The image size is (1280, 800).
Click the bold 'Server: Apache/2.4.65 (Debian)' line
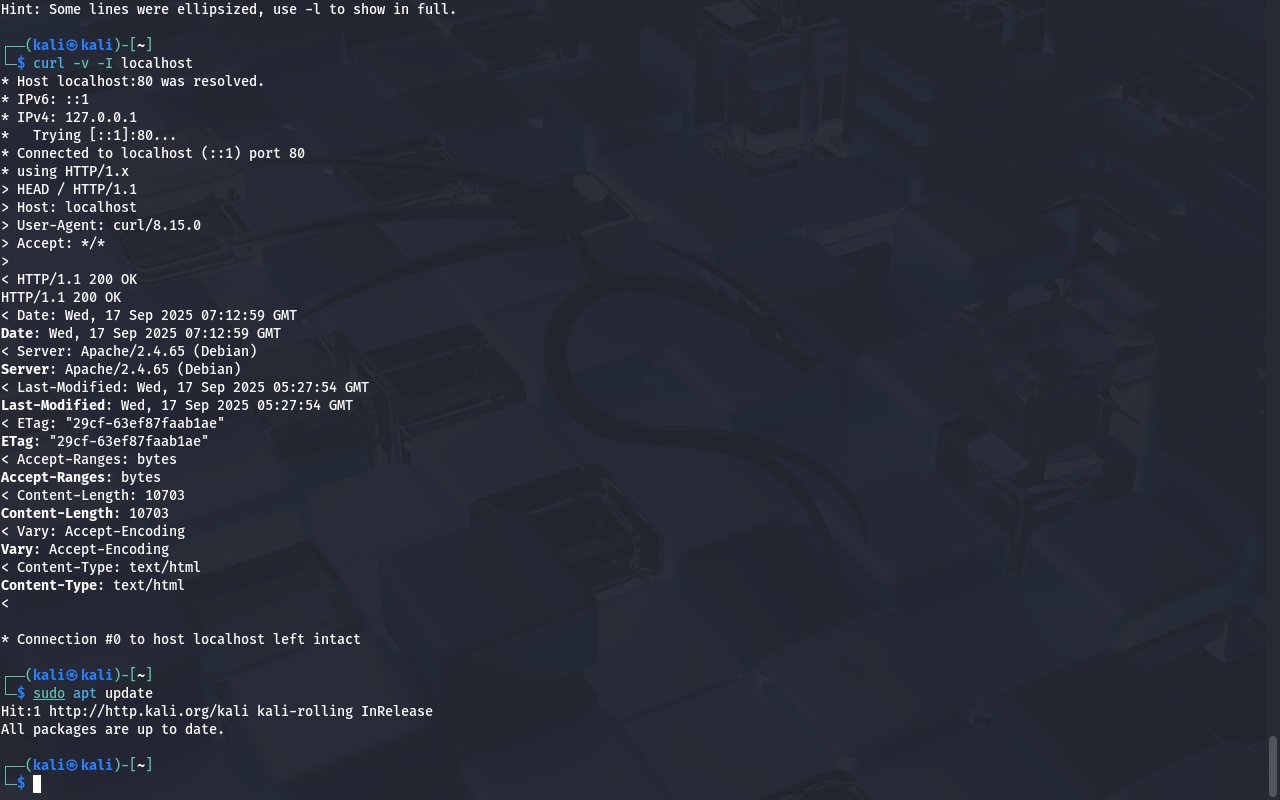(x=121, y=369)
